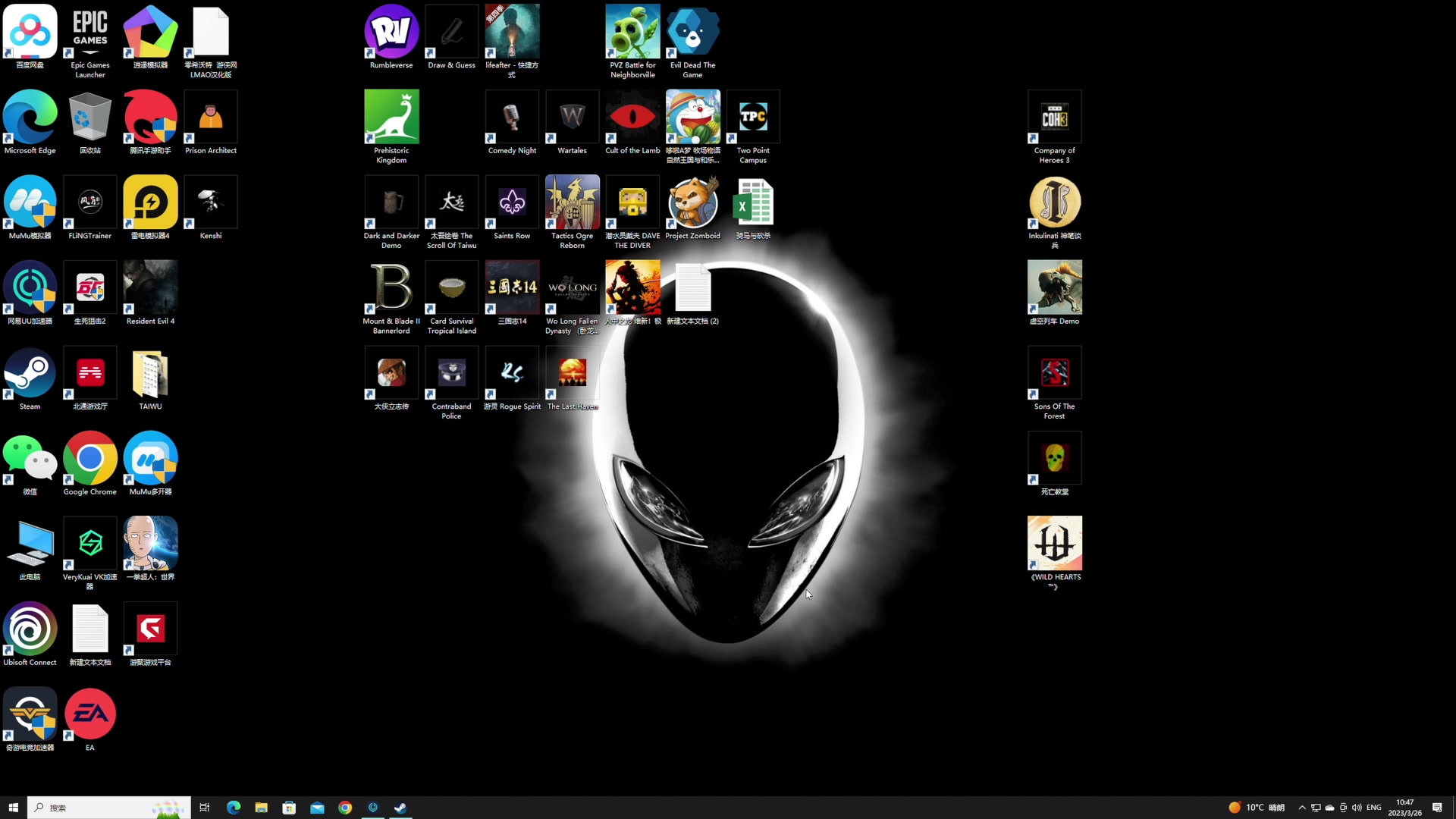Open the weather widget showing 10°C
Screen dimensions: 1456x819
click(1257, 808)
